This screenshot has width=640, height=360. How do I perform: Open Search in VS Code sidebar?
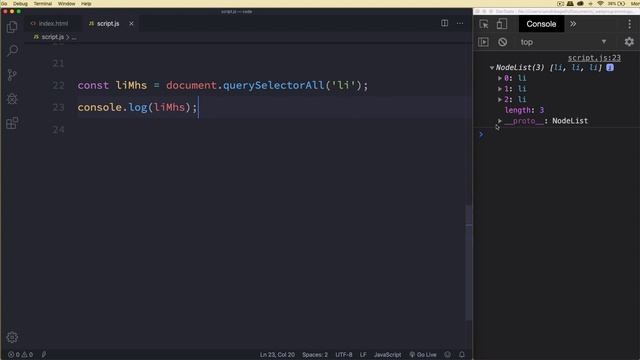click(x=12, y=51)
